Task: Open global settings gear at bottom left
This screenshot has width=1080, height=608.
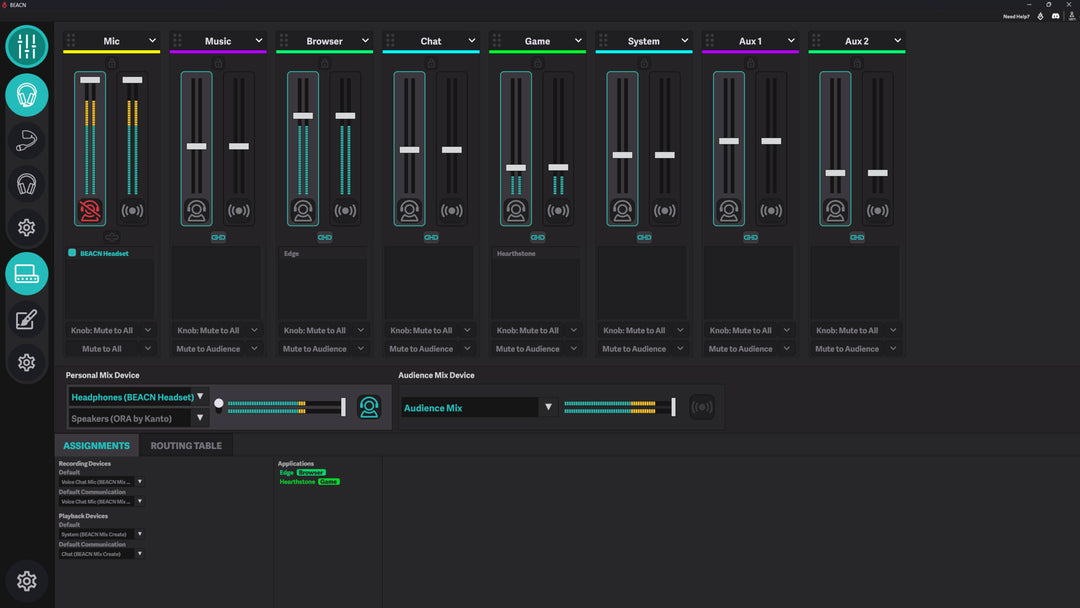Action: pyautogui.click(x=27, y=581)
